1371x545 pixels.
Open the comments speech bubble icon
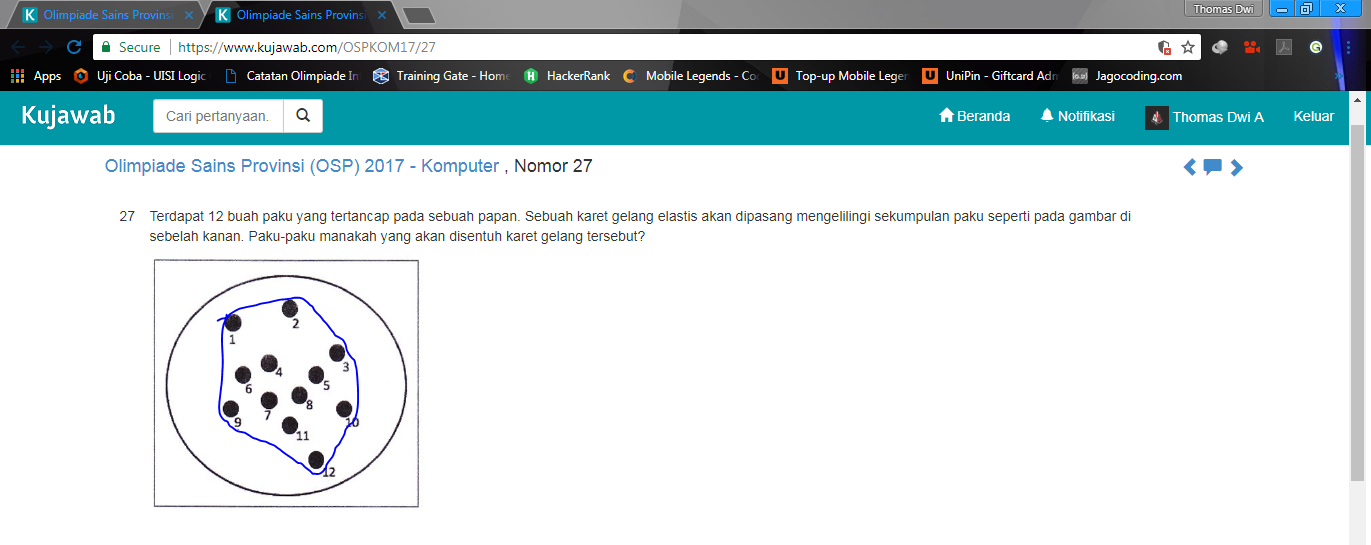[1212, 167]
